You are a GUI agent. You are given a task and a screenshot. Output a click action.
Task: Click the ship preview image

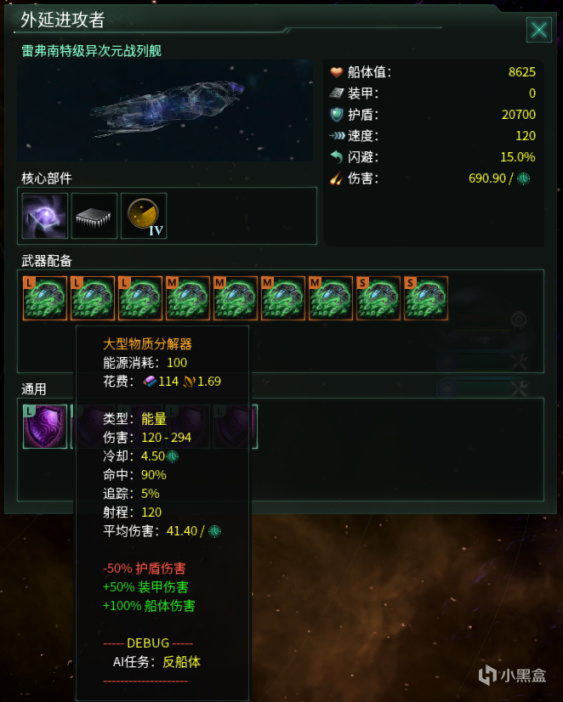coord(165,111)
